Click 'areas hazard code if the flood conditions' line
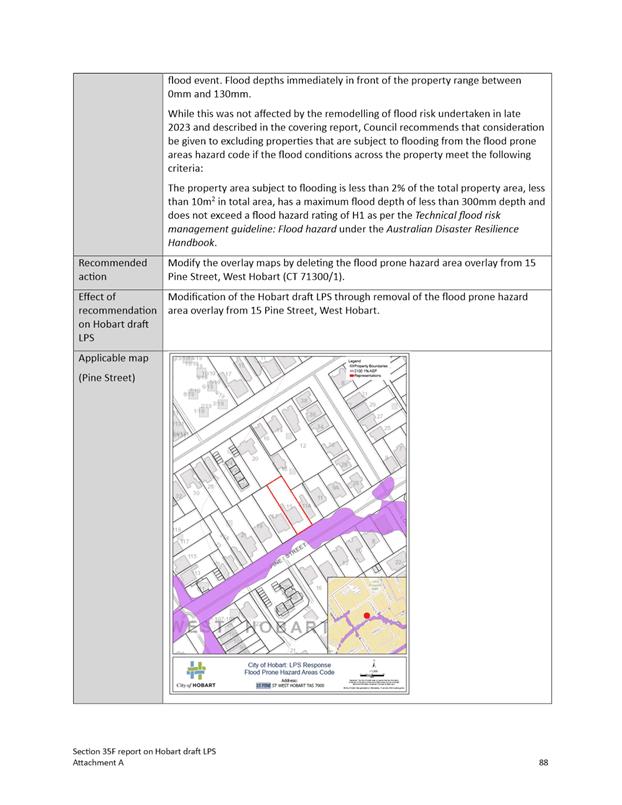 point(349,155)
